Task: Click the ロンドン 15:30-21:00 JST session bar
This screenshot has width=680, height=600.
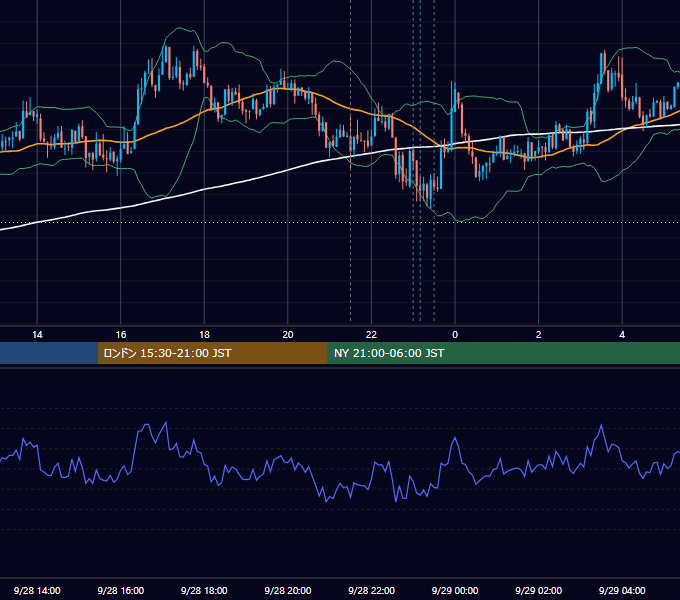Action: pos(212,353)
